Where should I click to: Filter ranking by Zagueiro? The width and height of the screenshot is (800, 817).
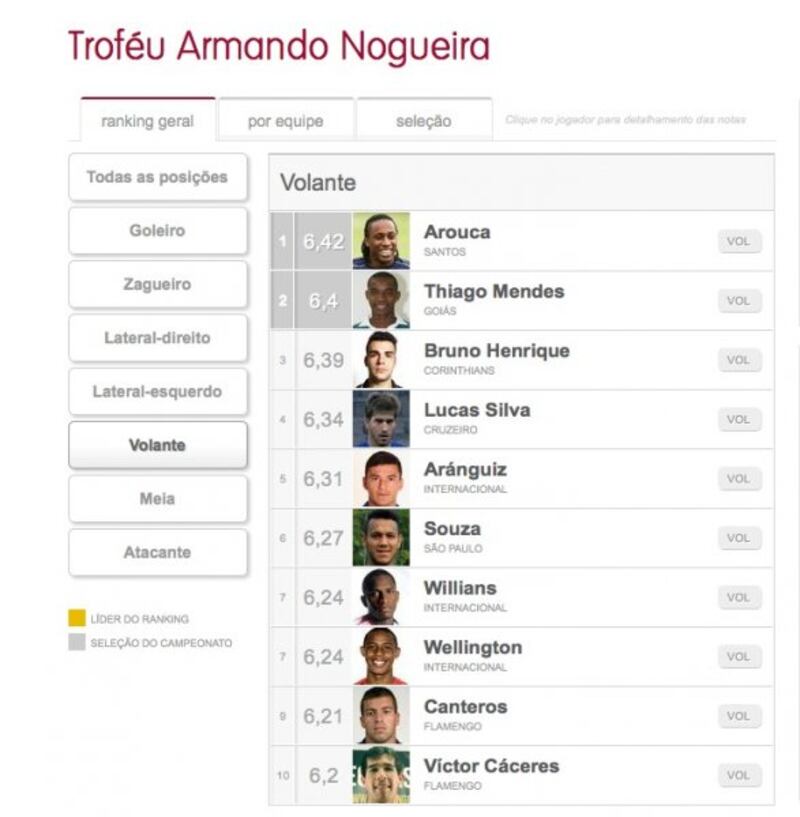click(157, 284)
